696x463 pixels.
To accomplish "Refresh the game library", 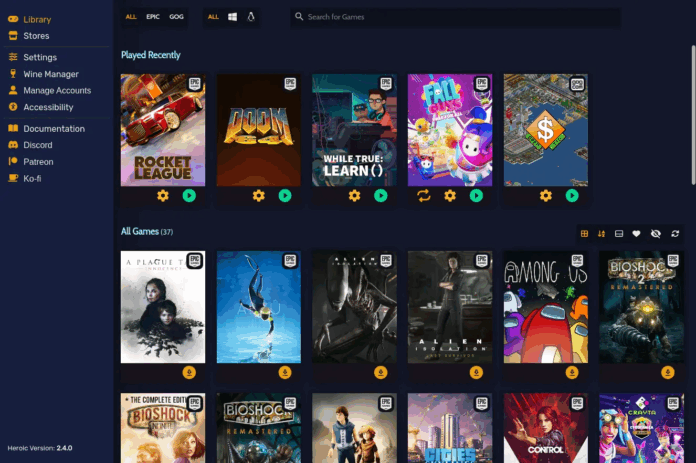I will click(675, 233).
